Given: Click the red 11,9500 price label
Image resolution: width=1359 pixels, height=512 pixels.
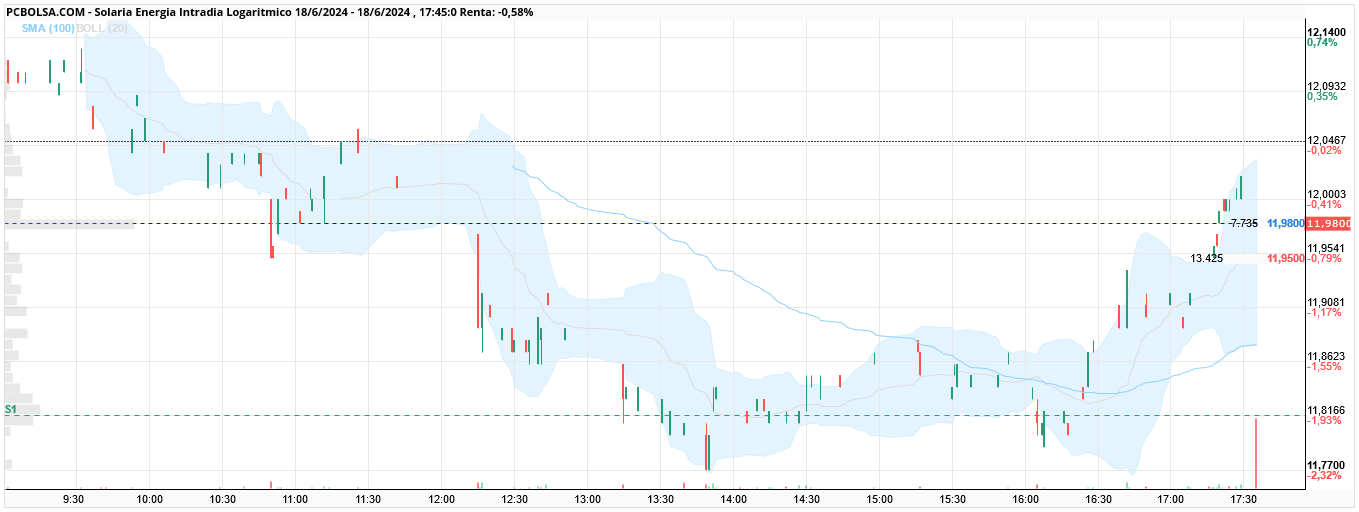Looking at the screenshot, I should tap(1285, 259).
